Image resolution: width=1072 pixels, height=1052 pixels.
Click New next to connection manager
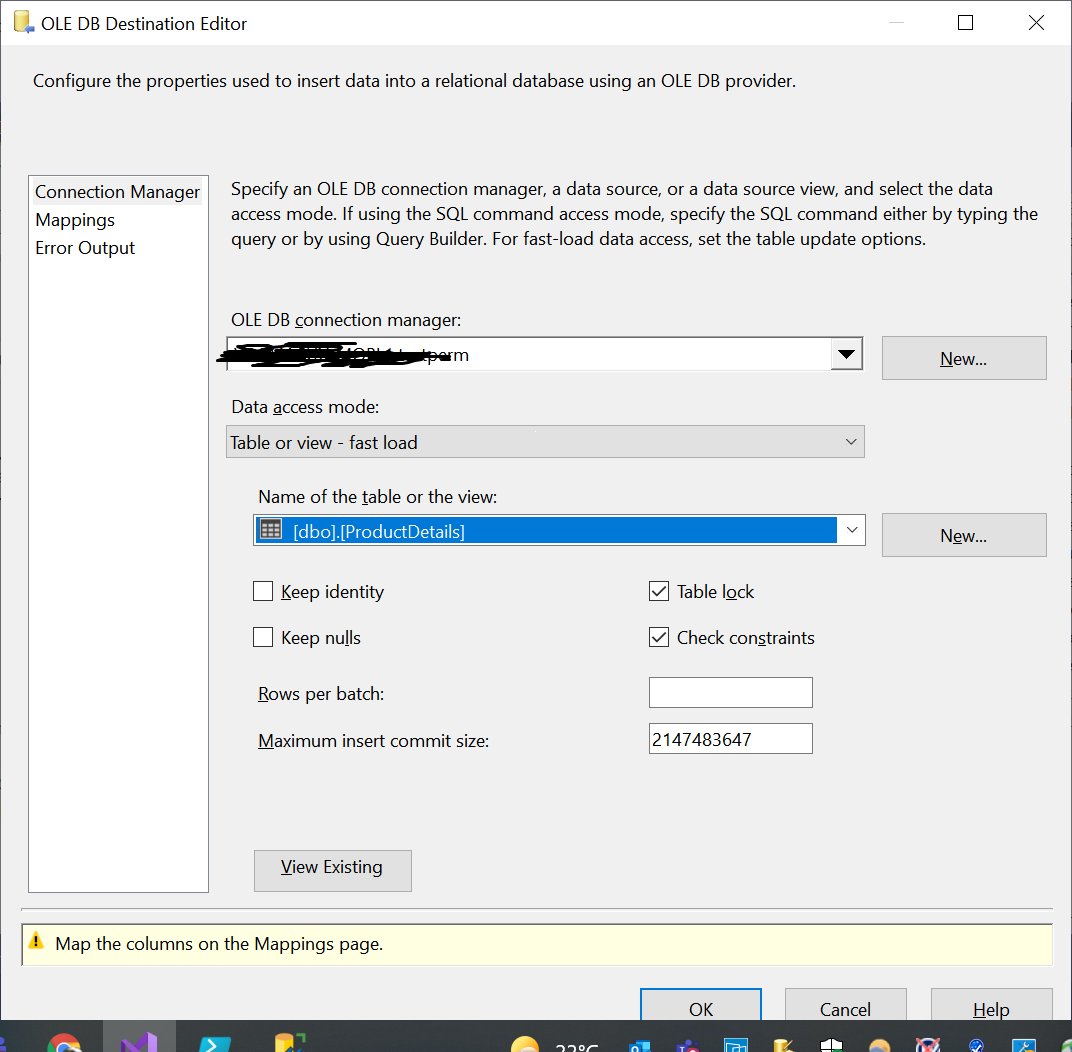click(964, 358)
